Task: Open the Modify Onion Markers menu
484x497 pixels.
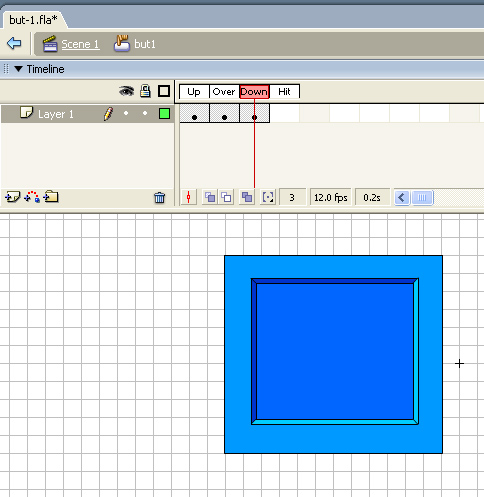Action: pyautogui.click(x=268, y=197)
